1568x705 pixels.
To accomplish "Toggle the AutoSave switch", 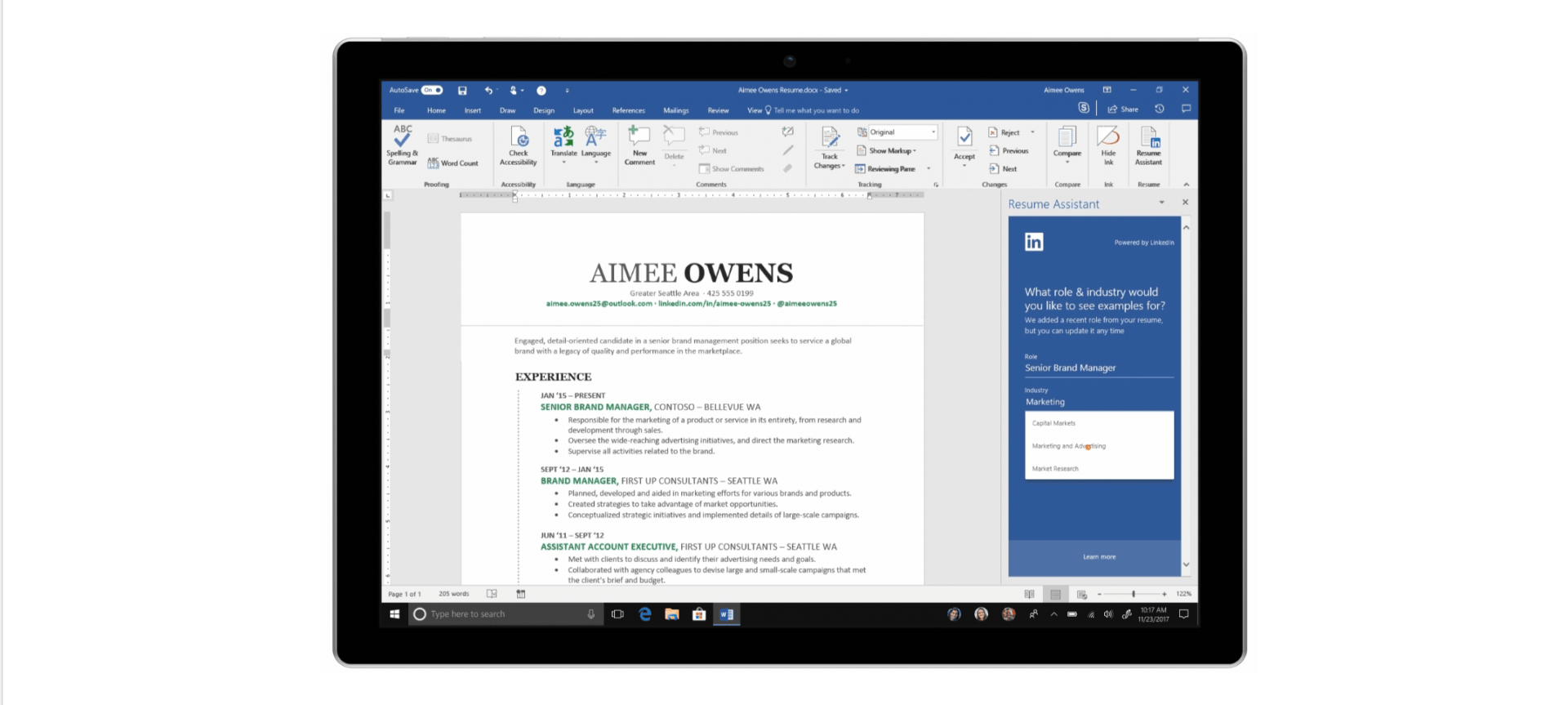I will [433, 90].
